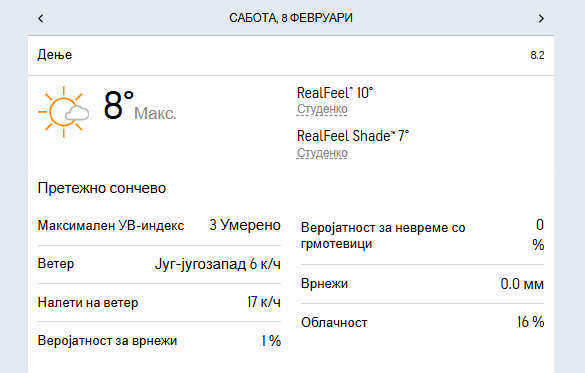Select the Налети на ветер row
The width and height of the screenshot is (585, 373).
pos(159,302)
